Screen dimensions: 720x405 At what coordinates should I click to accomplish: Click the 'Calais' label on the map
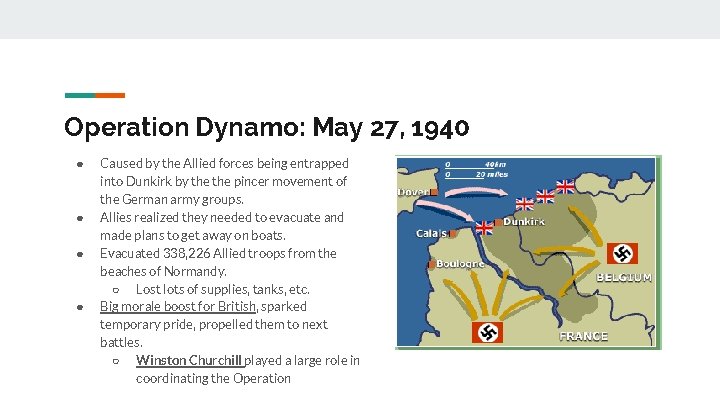click(x=431, y=234)
